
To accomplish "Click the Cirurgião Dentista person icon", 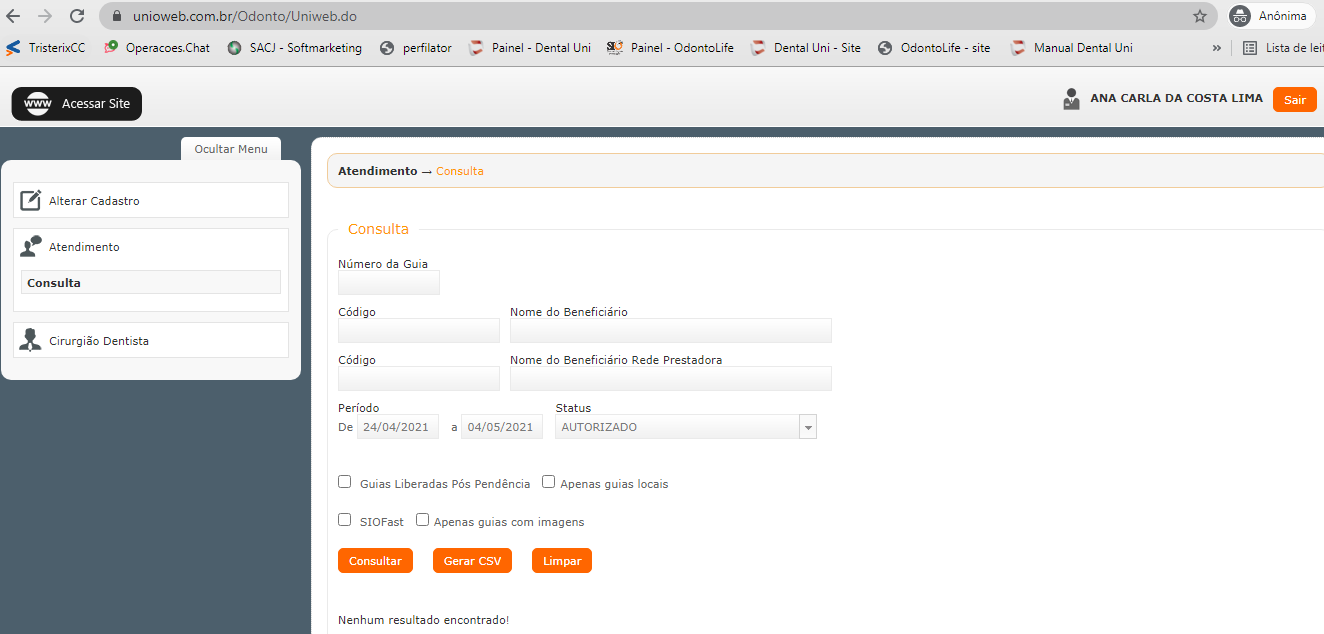I will tap(31, 340).
